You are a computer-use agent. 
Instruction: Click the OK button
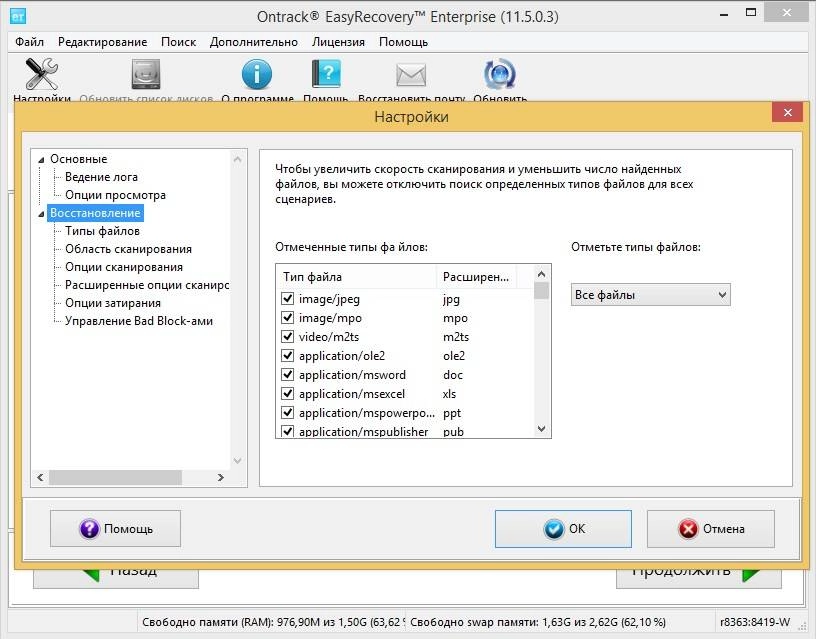point(563,529)
